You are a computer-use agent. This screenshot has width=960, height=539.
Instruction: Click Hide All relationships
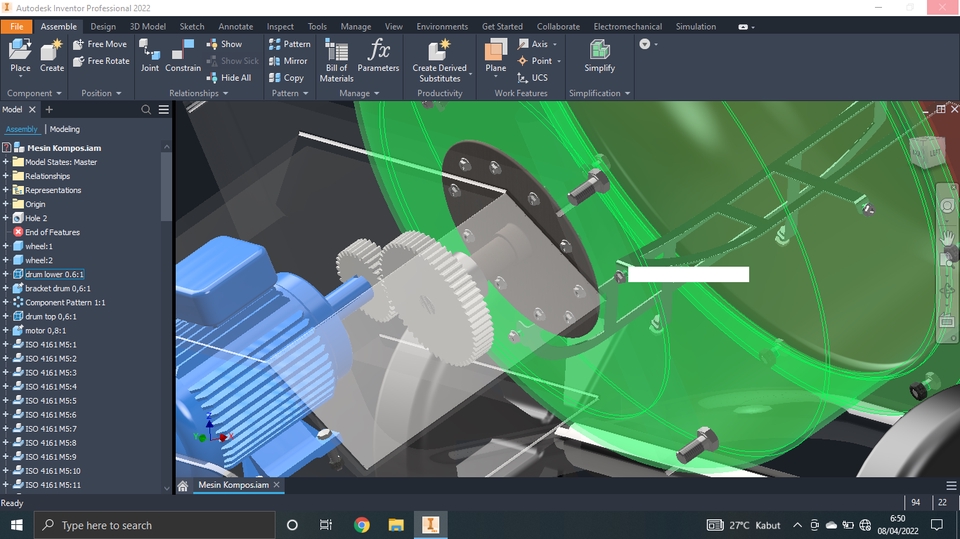point(229,78)
